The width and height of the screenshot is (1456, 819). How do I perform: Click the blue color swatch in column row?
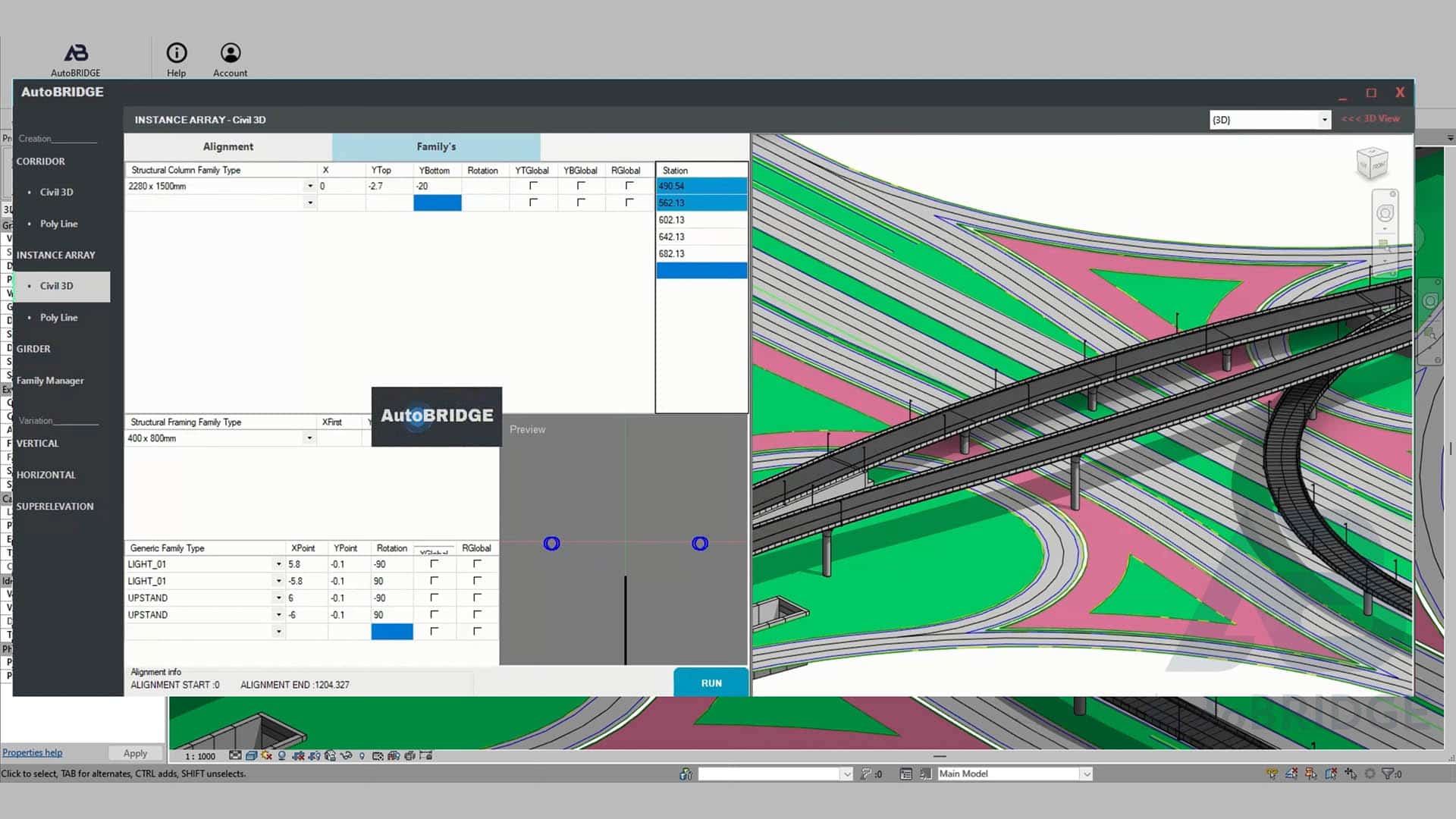click(437, 203)
